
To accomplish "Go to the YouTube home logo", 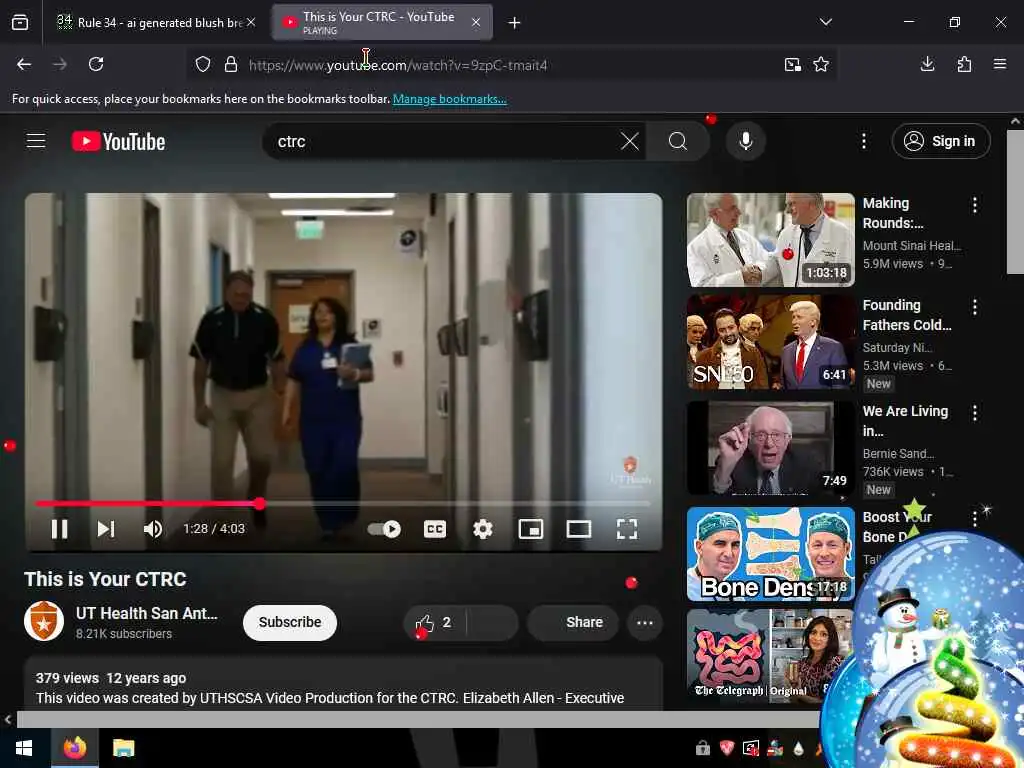I will (118, 141).
